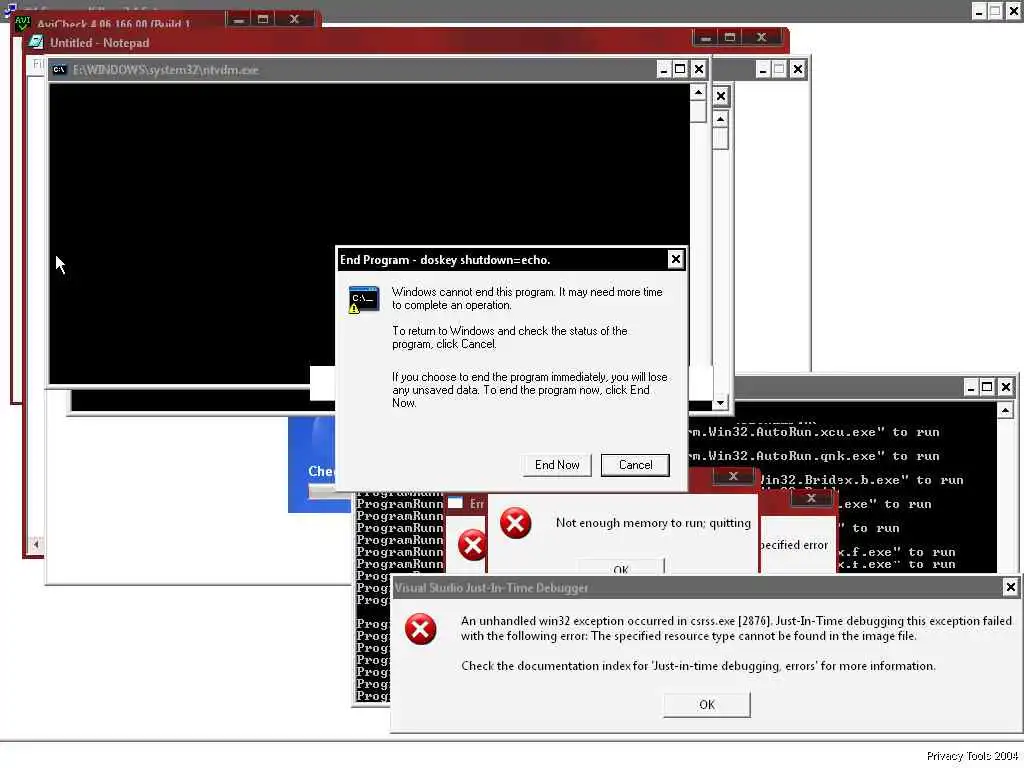Click Notepad horizontal scroll left arrow

[37, 544]
